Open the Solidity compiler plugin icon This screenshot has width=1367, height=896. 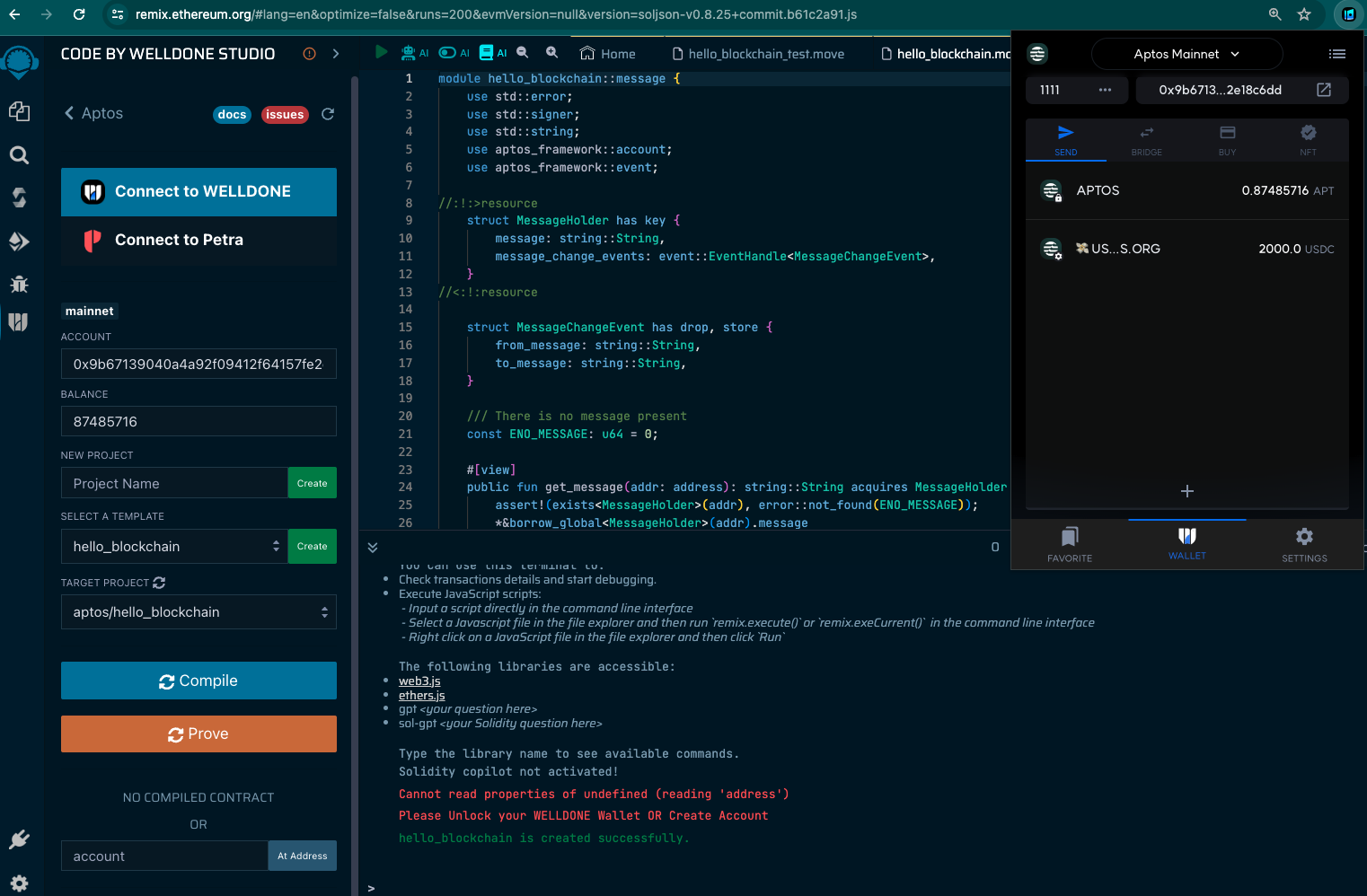pos(19,198)
